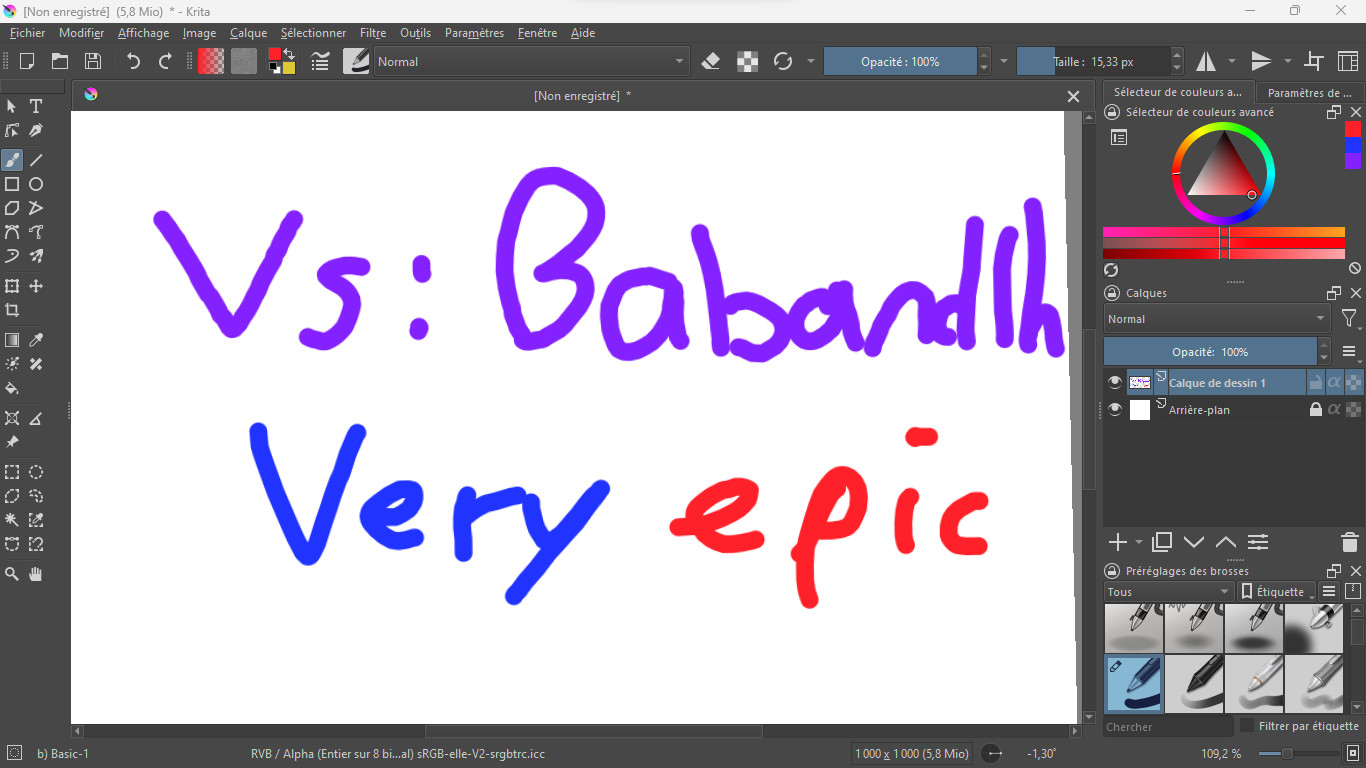Viewport: 1366px width, 768px height.
Task: Hide the Calque de dessin 1 layer
Action: pos(1115,382)
